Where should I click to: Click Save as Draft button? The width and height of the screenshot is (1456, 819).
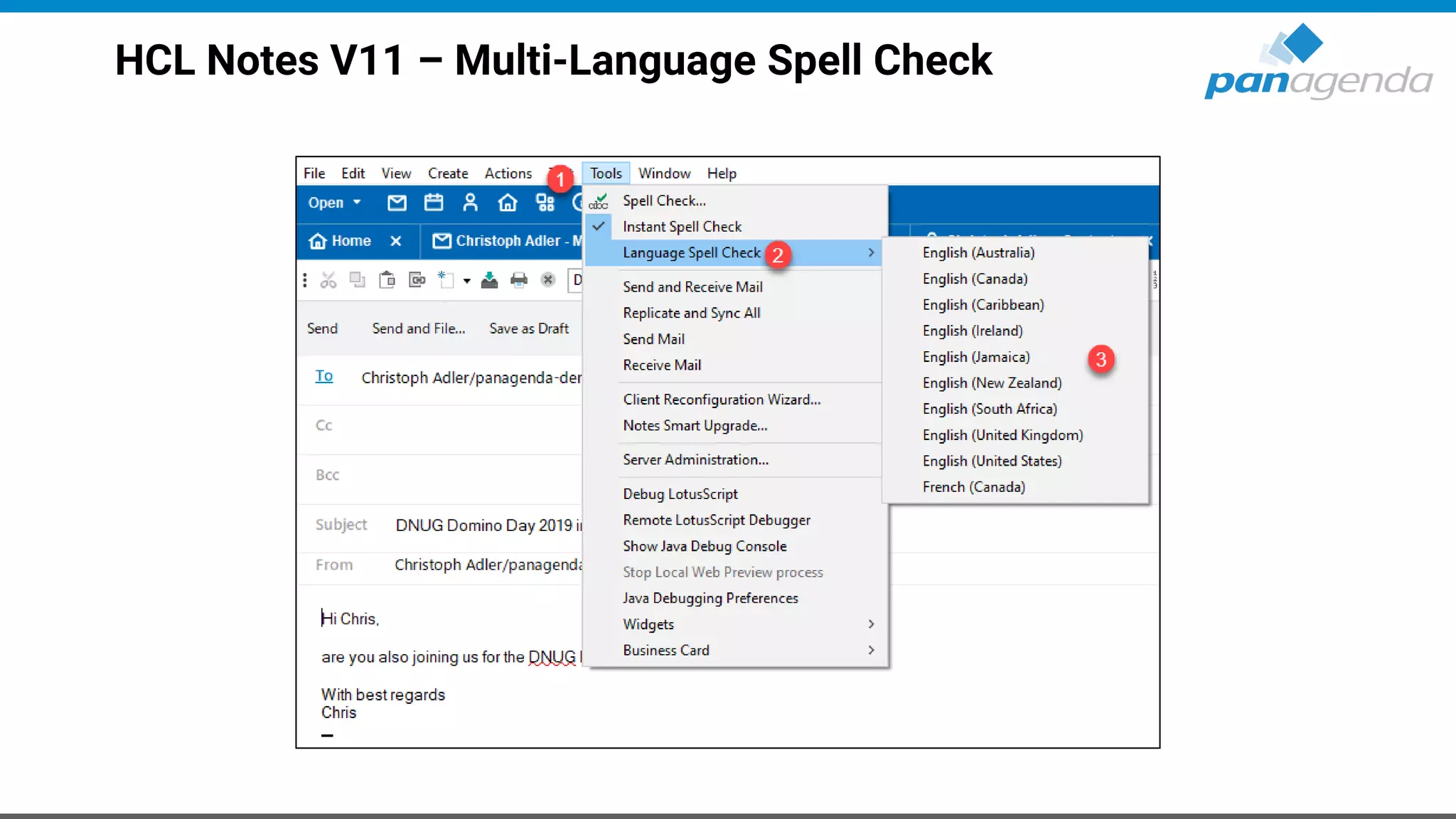tap(529, 328)
